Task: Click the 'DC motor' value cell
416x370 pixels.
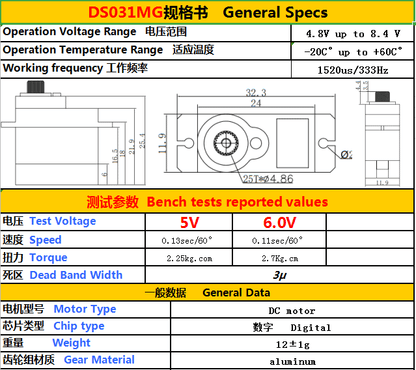Action: (x=292, y=310)
